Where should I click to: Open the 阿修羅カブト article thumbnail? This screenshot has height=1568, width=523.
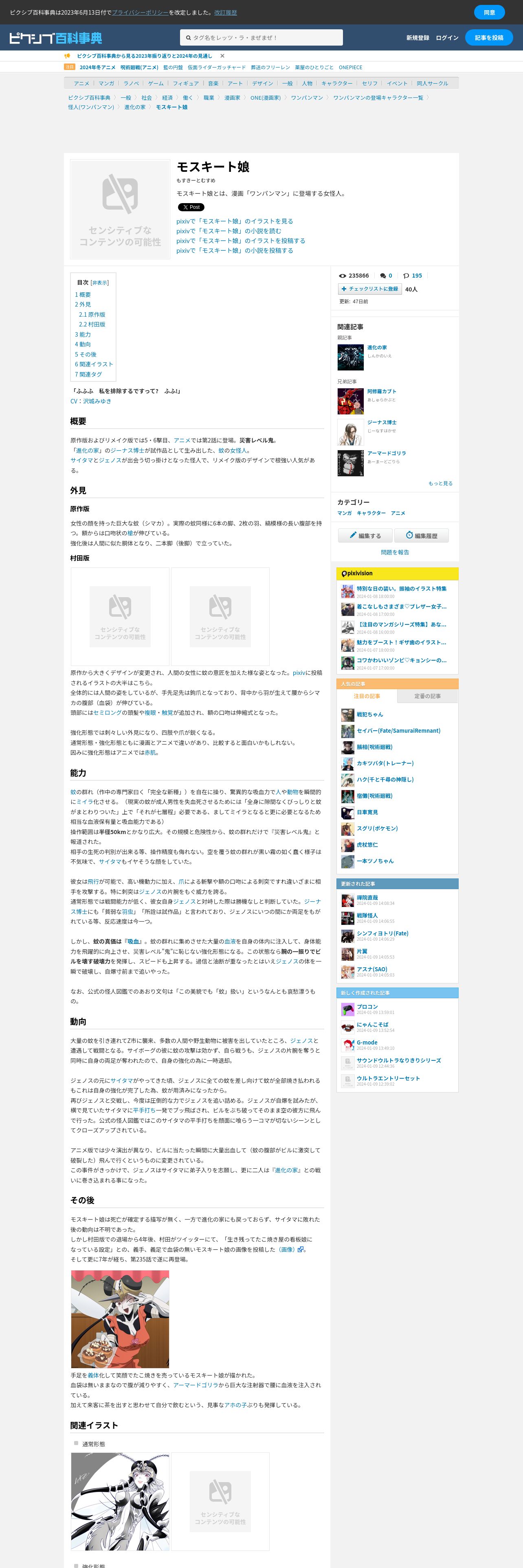pyautogui.click(x=351, y=401)
